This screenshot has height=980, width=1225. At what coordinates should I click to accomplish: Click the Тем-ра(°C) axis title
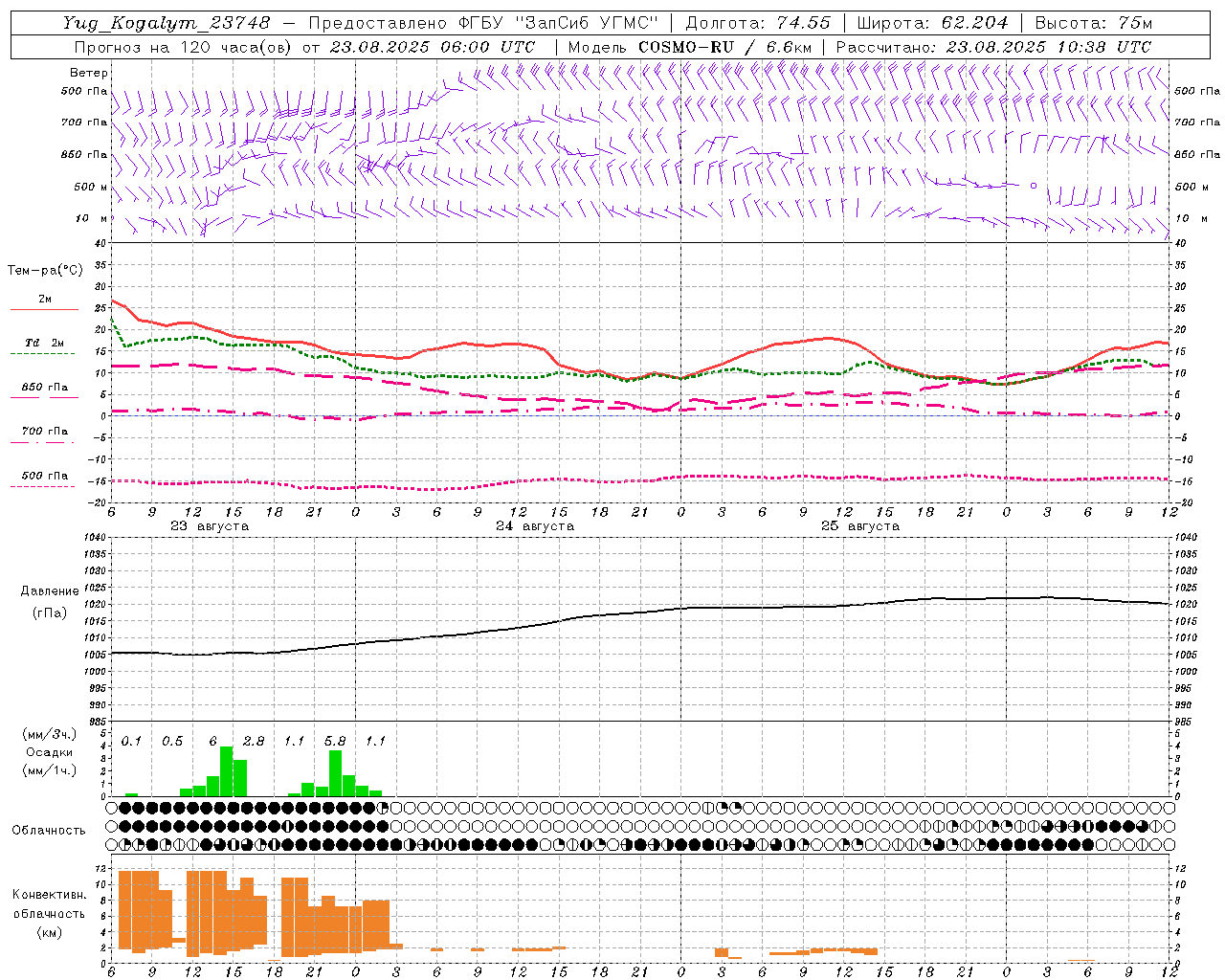click(x=45, y=271)
